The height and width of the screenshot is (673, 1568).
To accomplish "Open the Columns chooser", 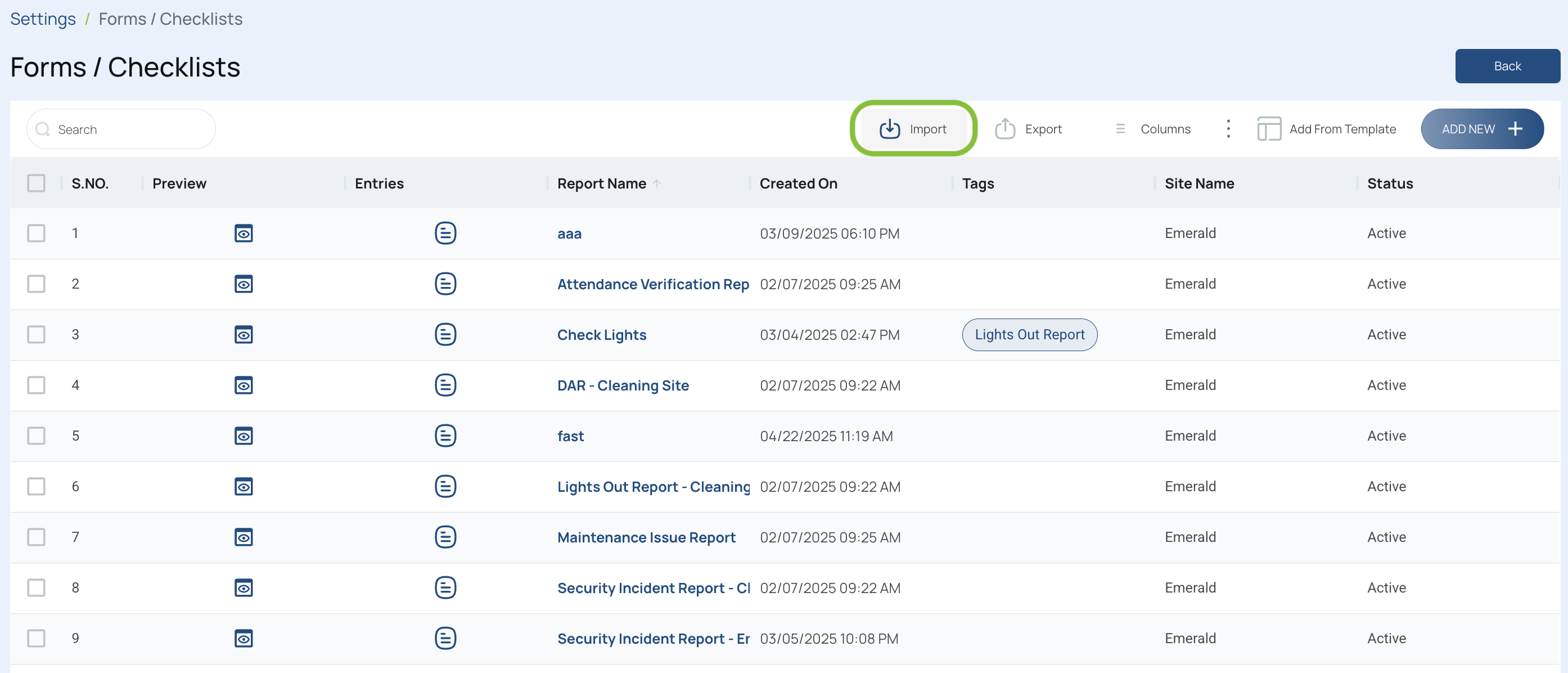I will [1152, 128].
